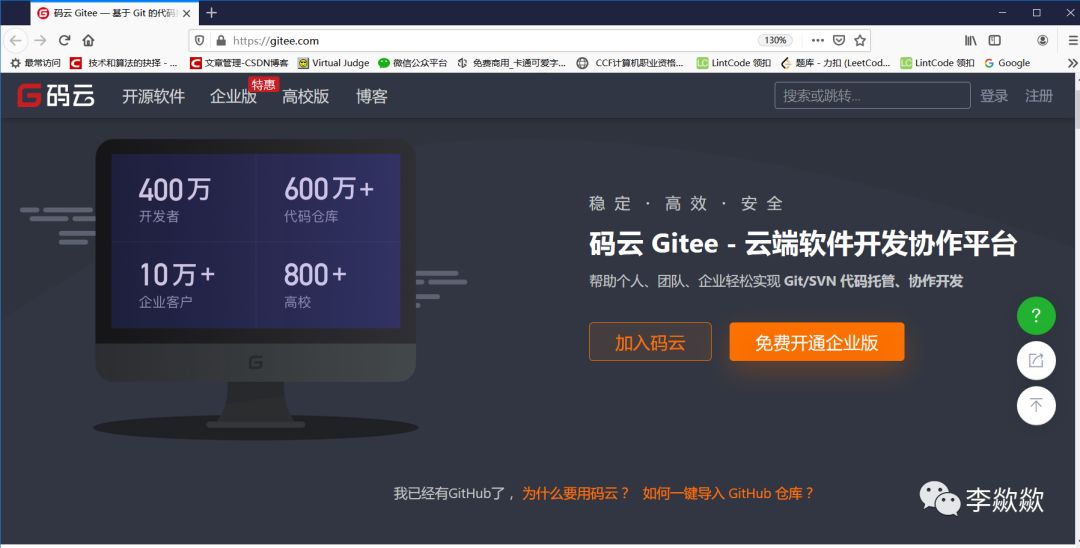Click the 码云 Gitee logo

tap(56, 96)
